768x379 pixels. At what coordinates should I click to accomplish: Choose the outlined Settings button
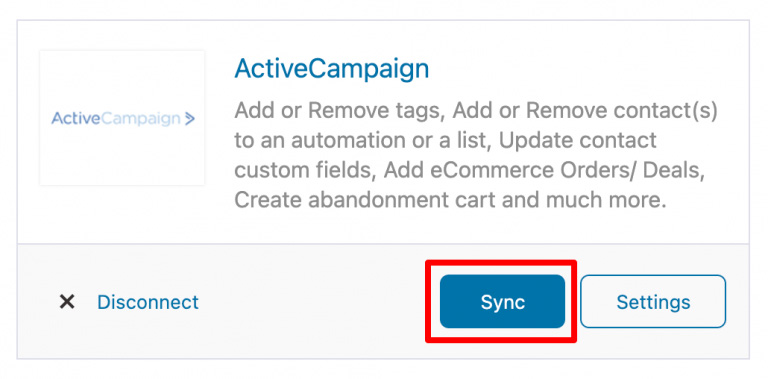[653, 301]
